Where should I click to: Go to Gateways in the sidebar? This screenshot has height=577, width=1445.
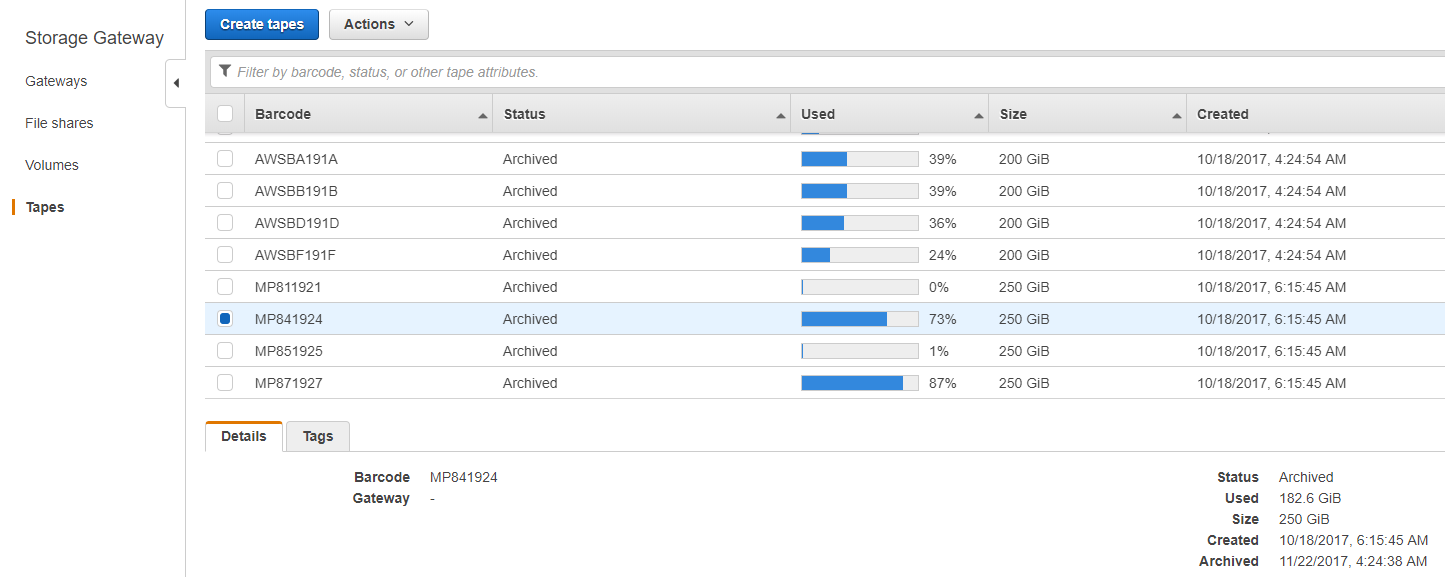click(x=56, y=81)
